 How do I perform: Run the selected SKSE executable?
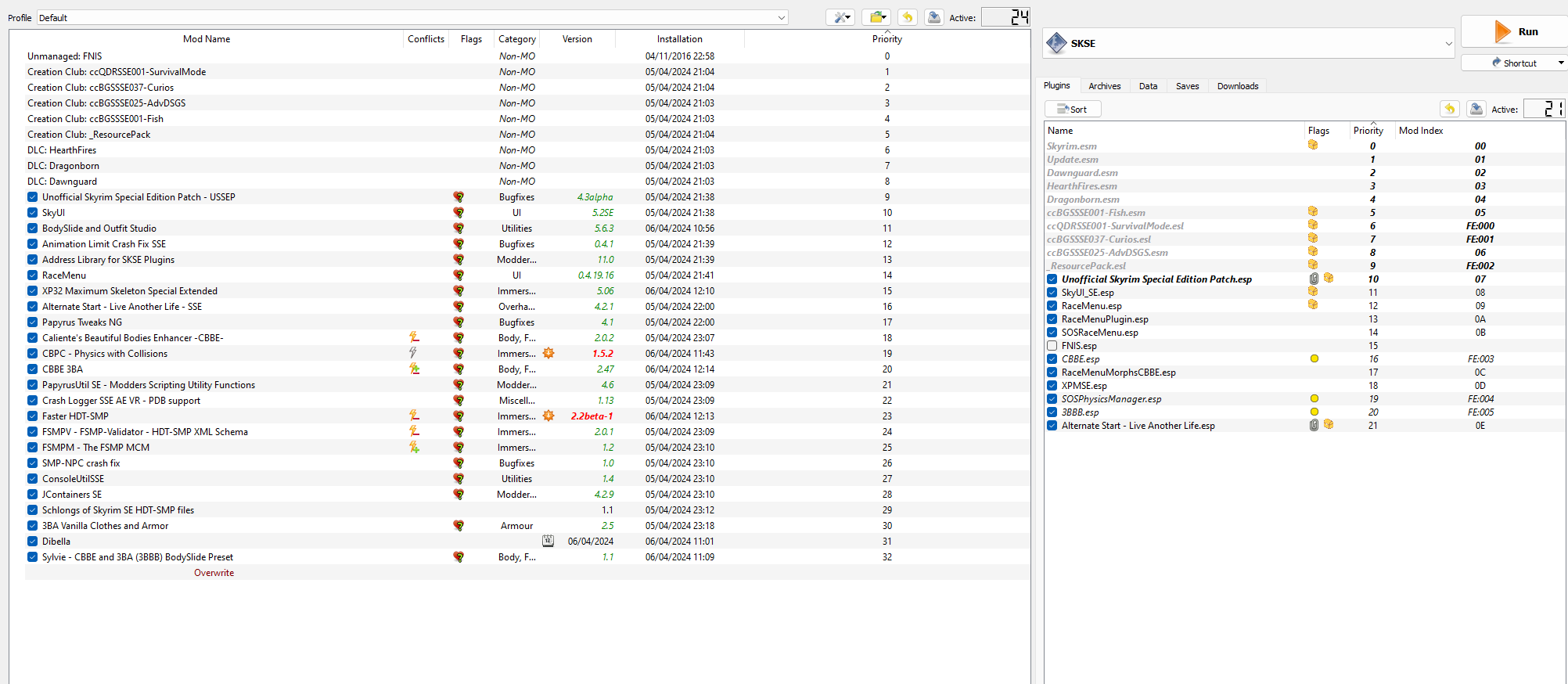pyautogui.click(x=1516, y=32)
